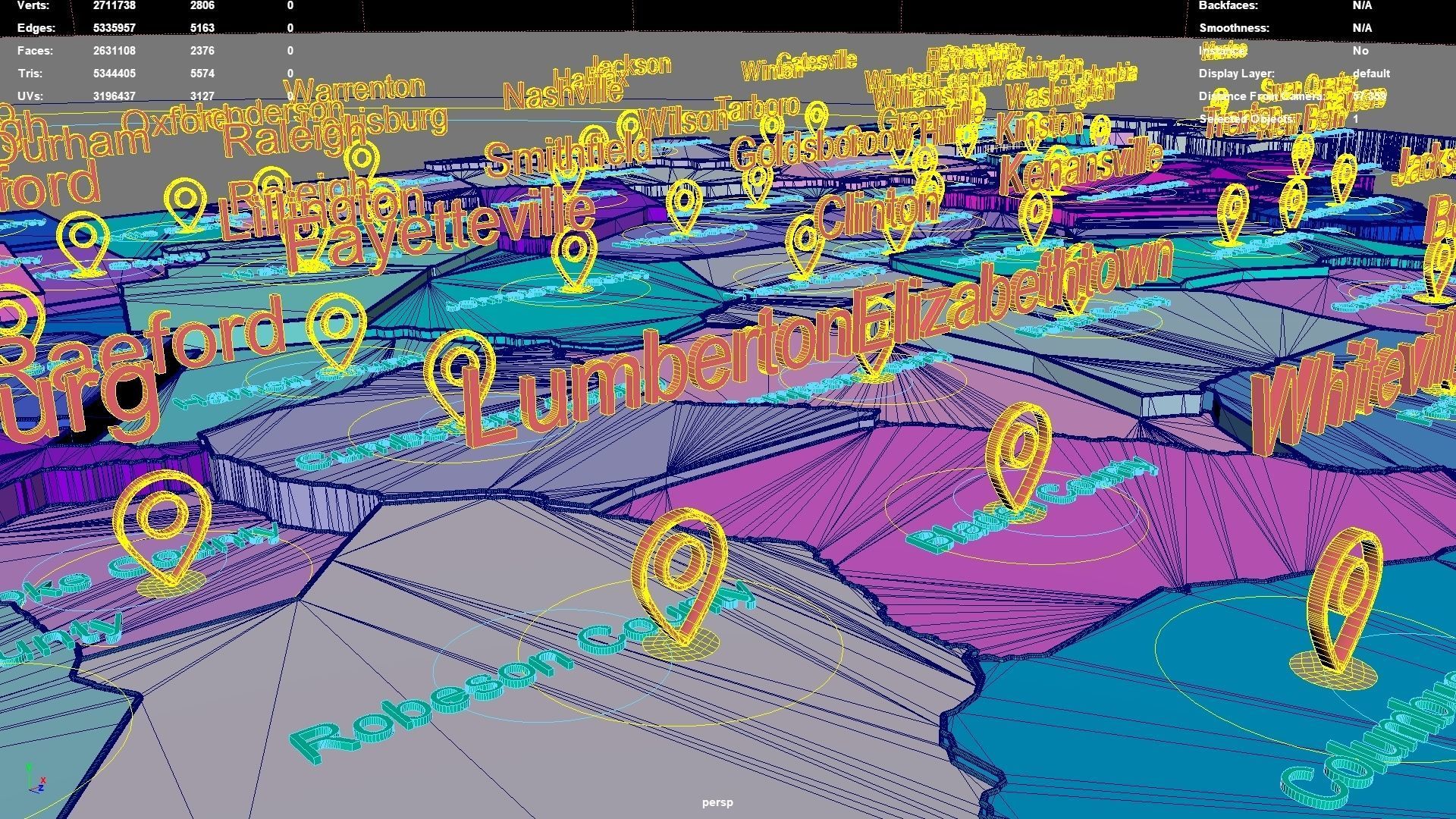Click the map pin beneath Fayetteville label
This screenshot has height=819, width=1456.
click(574, 260)
